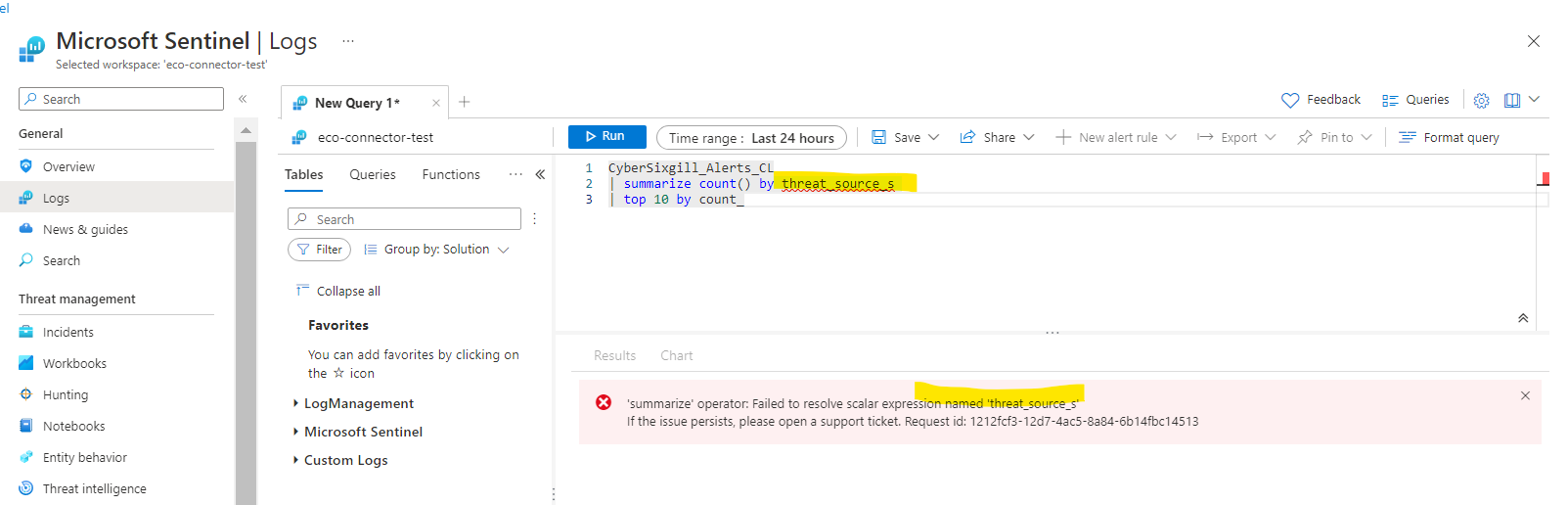Switch to the Results tab

click(614, 355)
